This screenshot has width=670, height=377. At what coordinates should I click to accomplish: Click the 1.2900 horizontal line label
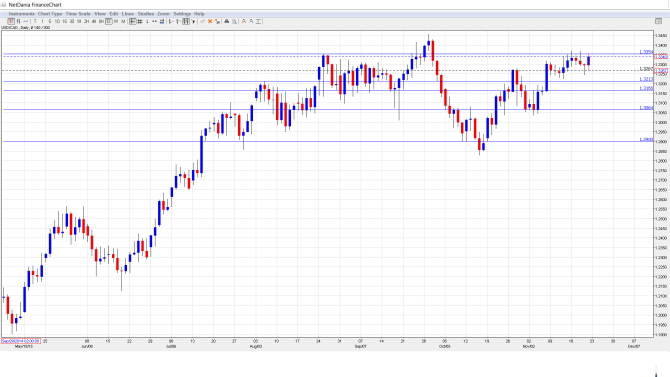coord(646,140)
